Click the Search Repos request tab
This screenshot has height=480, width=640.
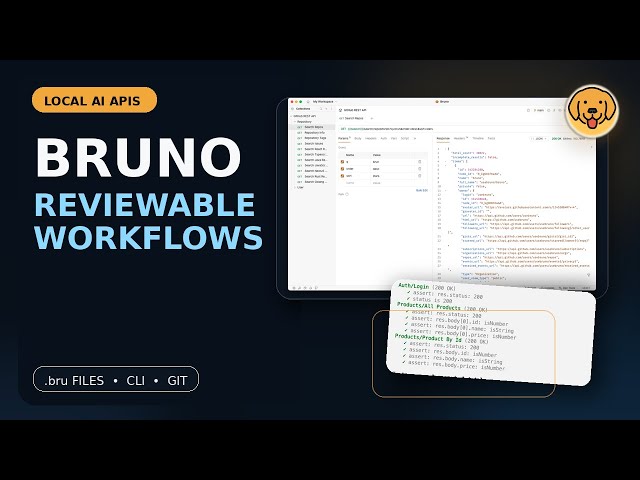click(x=351, y=118)
